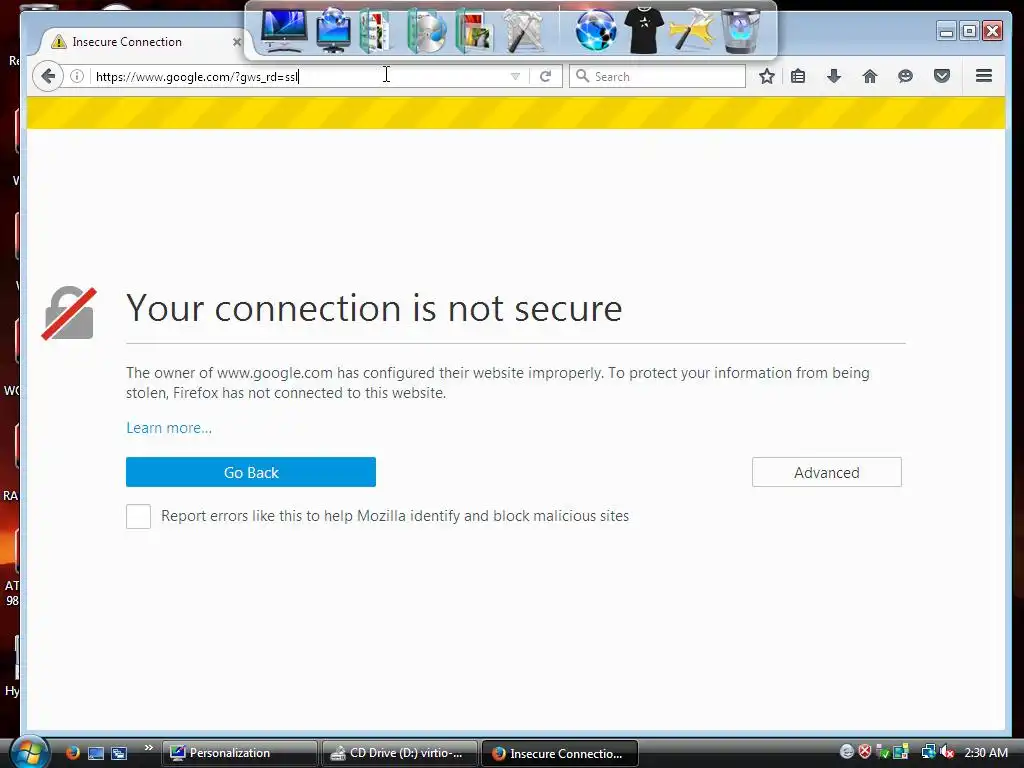This screenshot has width=1024, height=768.
Task: Click the "Your connection is not secure" heading
Action: [374, 308]
